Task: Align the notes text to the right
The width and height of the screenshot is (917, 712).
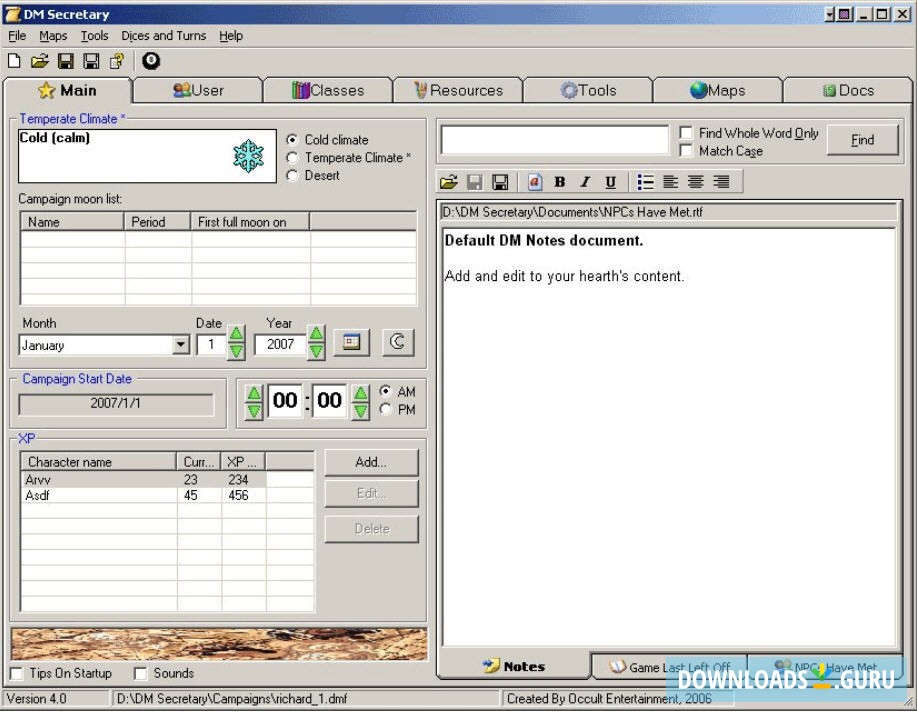Action: point(722,182)
